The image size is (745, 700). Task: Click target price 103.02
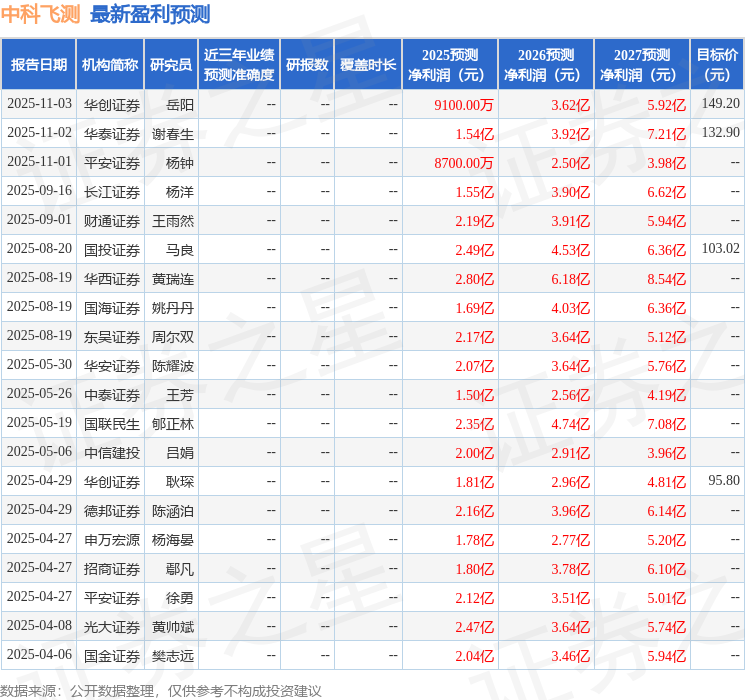click(x=720, y=249)
